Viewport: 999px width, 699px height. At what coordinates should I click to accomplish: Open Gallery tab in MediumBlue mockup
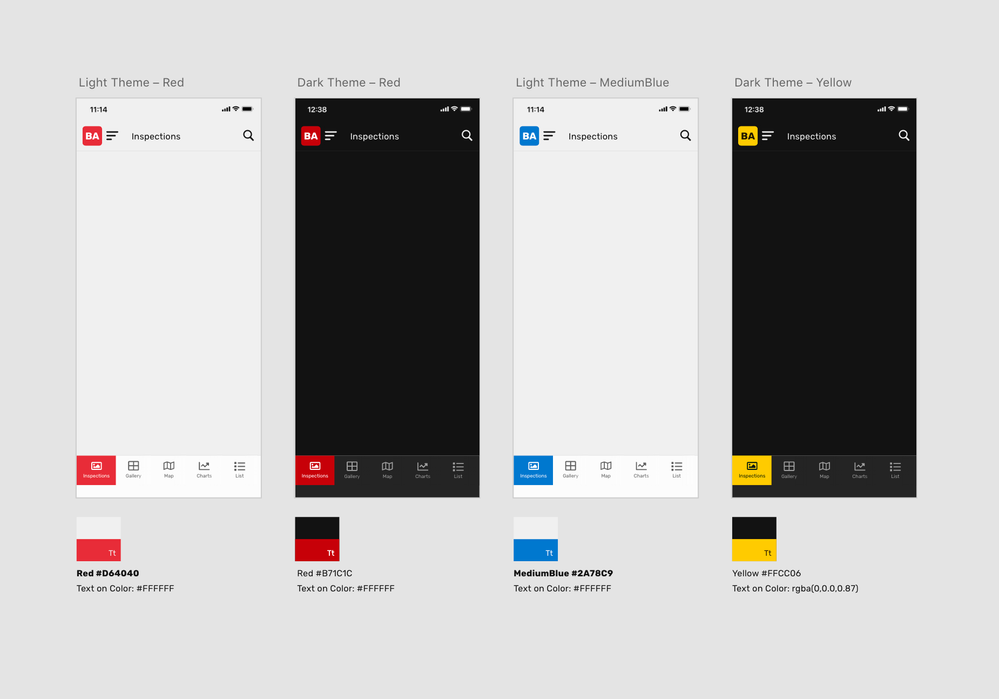point(570,470)
